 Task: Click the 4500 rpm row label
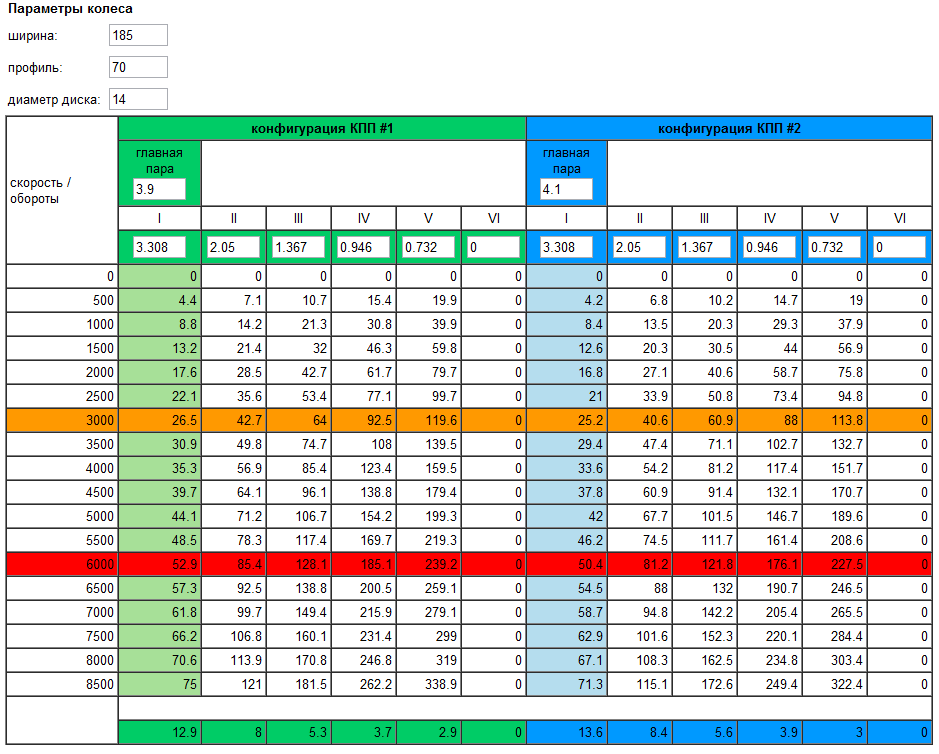[x=62, y=492]
